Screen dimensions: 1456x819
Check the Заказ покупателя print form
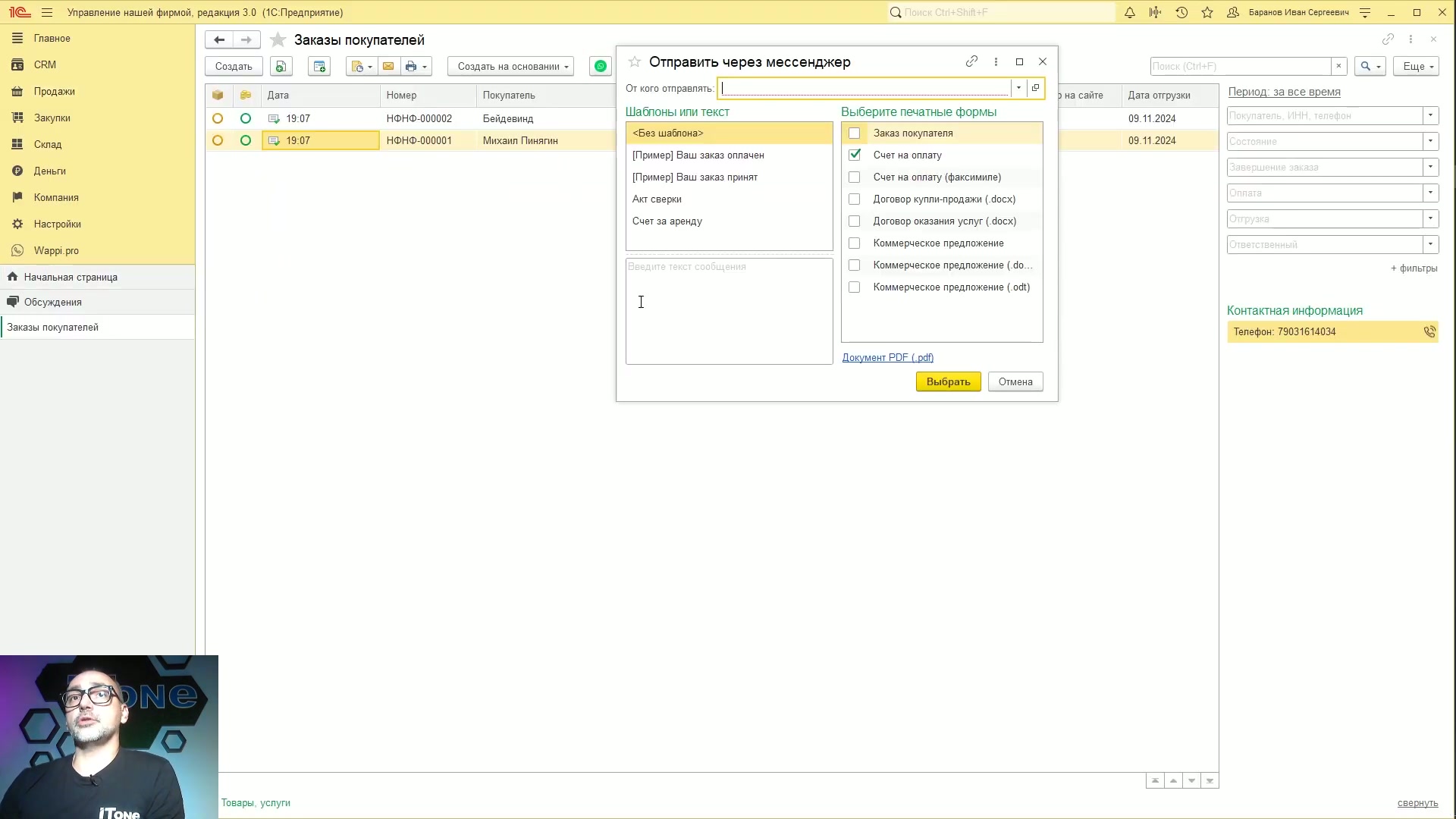[855, 133]
